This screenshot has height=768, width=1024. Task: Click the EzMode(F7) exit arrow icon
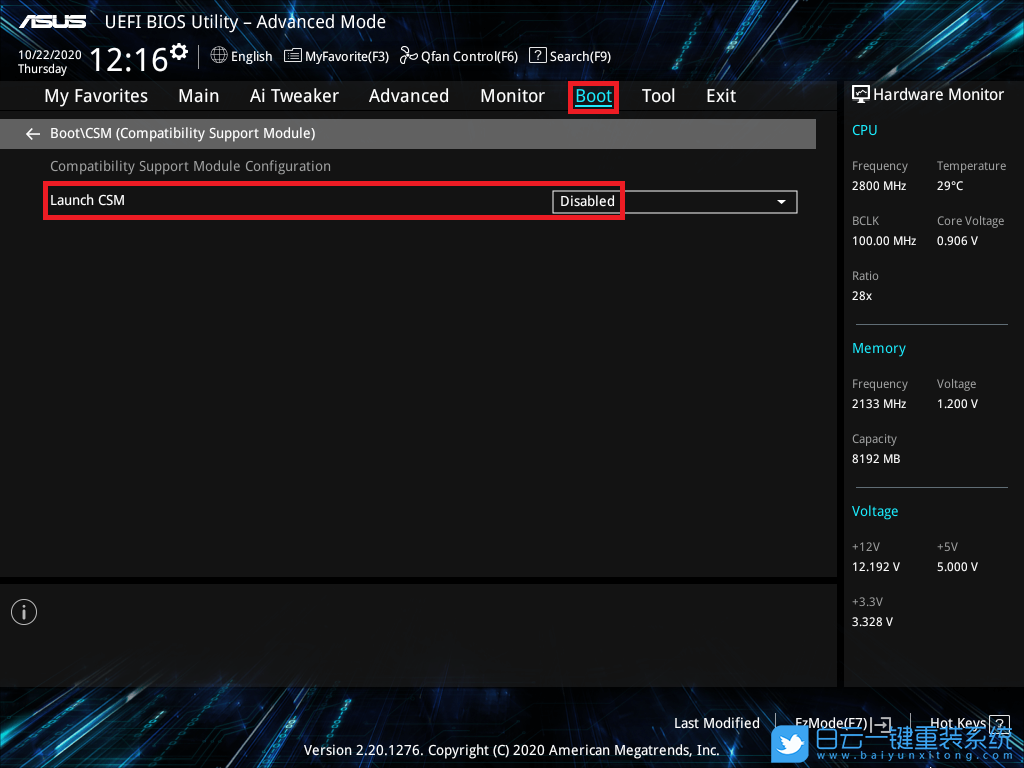click(881, 723)
